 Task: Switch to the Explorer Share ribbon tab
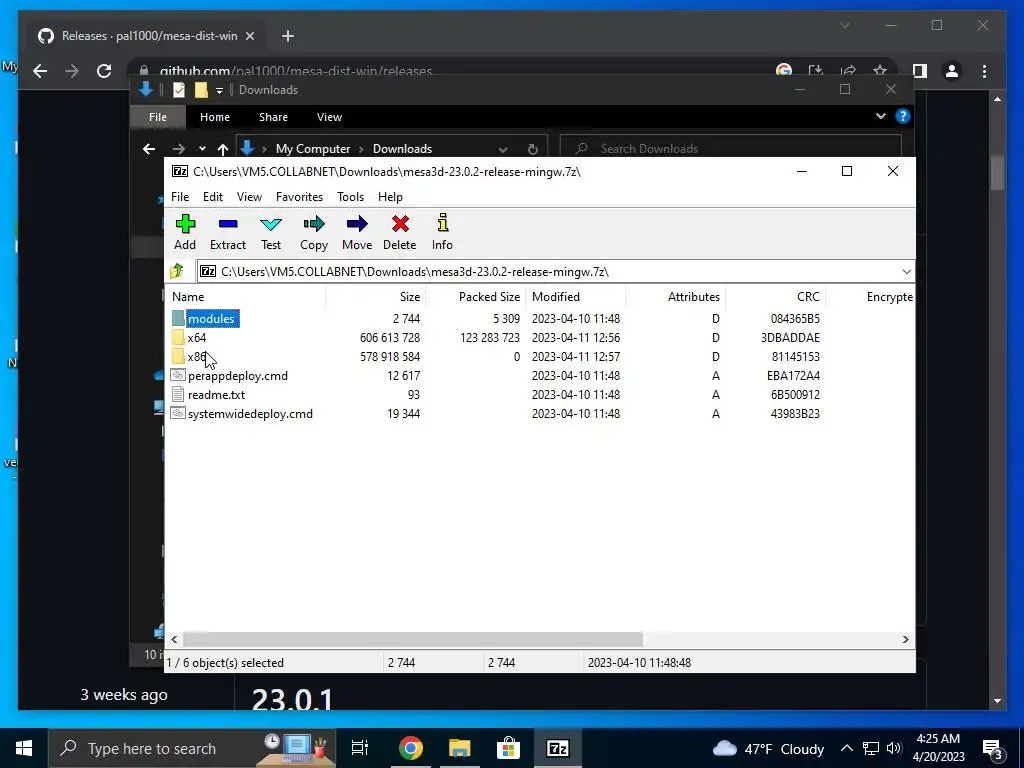[x=273, y=117]
